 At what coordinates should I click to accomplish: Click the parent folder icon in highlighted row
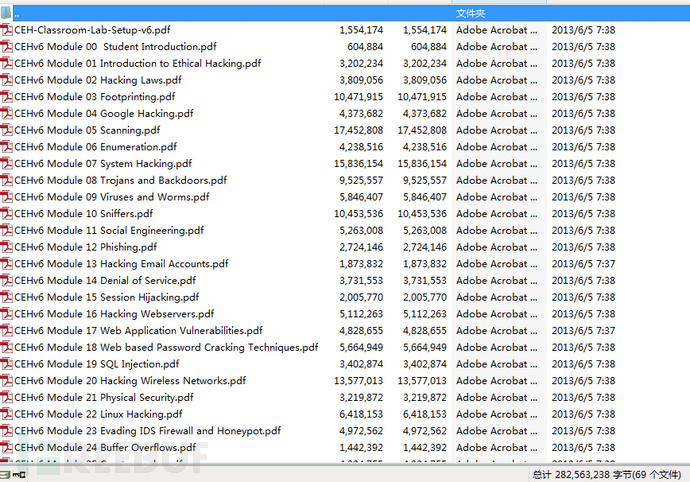[x=6, y=13]
